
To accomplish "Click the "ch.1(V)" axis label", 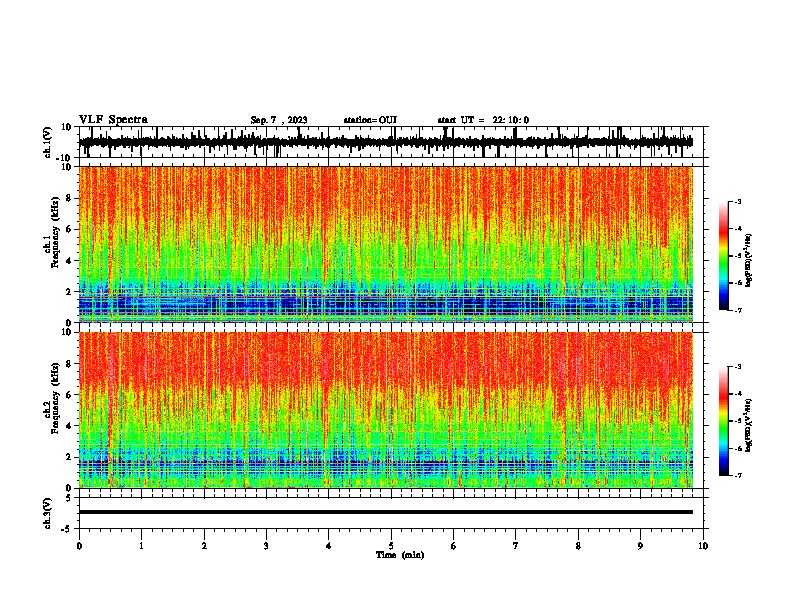I will pyautogui.click(x=47, y=142).
